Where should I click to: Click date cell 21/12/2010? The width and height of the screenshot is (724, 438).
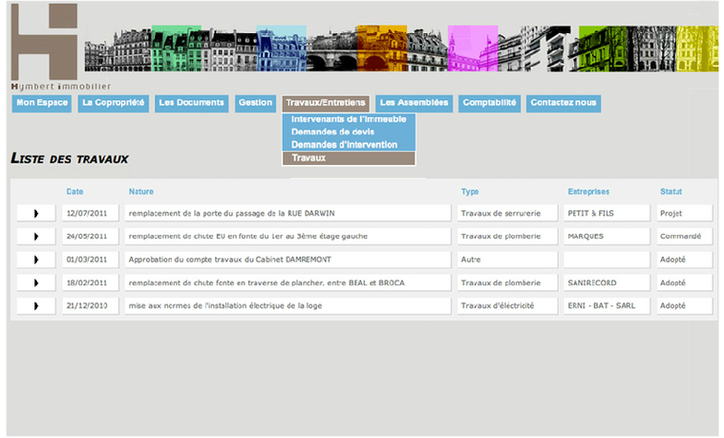click(90, 306)
